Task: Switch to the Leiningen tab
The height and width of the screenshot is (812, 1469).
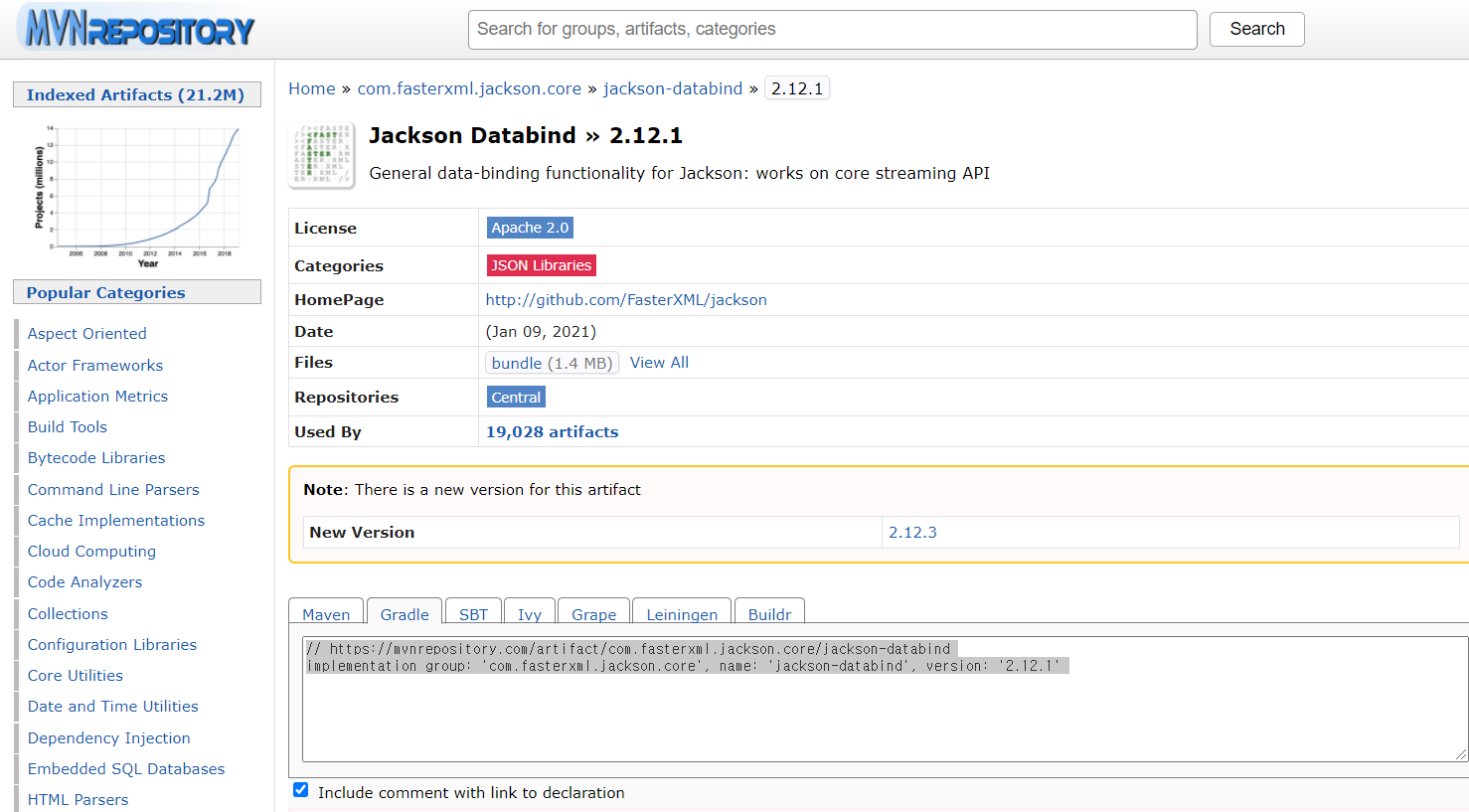Action: [682, 614]
